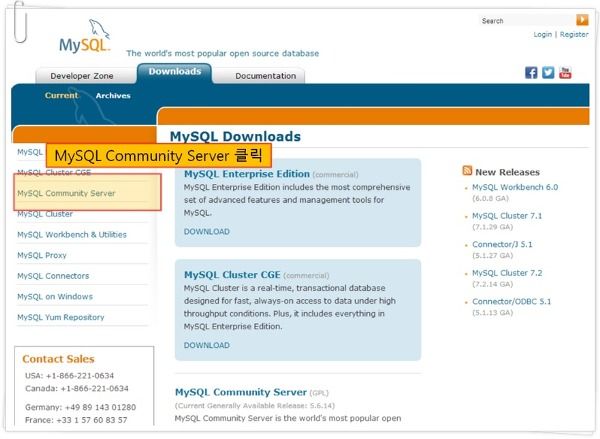Focus the Search input field

click(527, 21)
